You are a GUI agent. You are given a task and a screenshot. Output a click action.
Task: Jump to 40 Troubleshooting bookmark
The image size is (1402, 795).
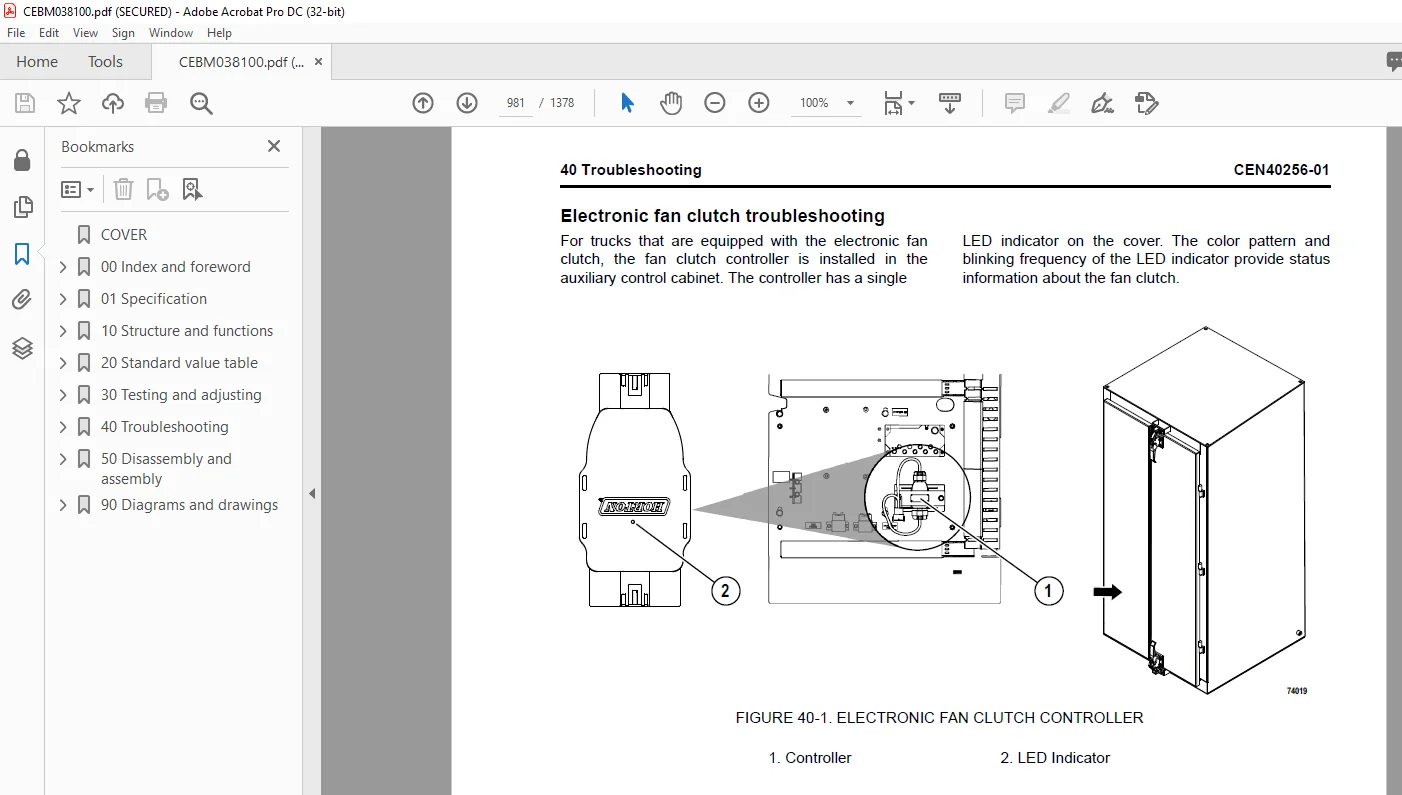(x=165, y=427)
